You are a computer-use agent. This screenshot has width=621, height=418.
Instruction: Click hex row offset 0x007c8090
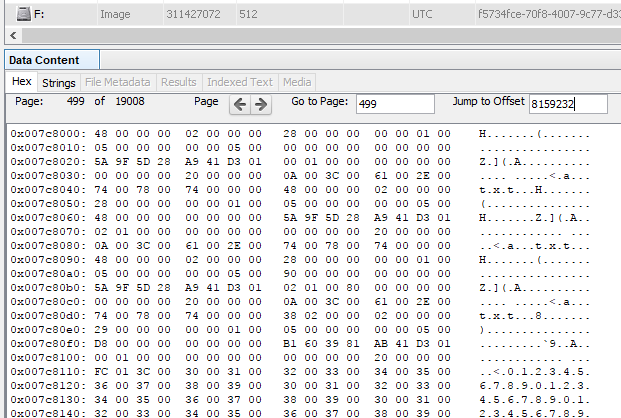[x=48, y=260]
